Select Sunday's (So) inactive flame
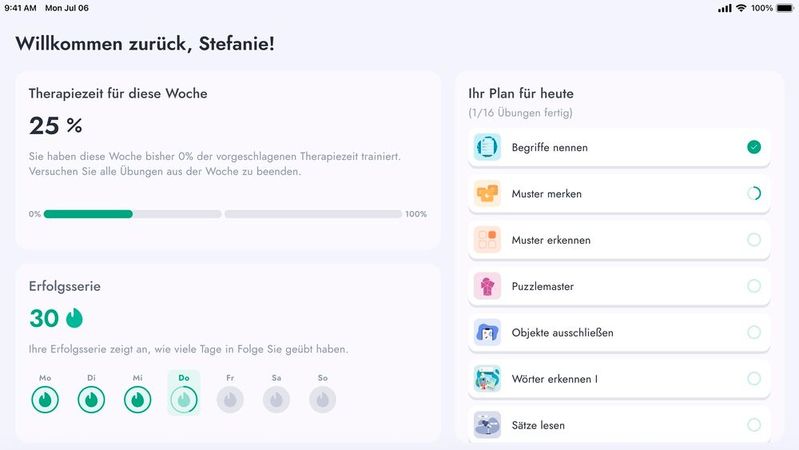Viewport: 799px width, 450px height. [323, 400]
